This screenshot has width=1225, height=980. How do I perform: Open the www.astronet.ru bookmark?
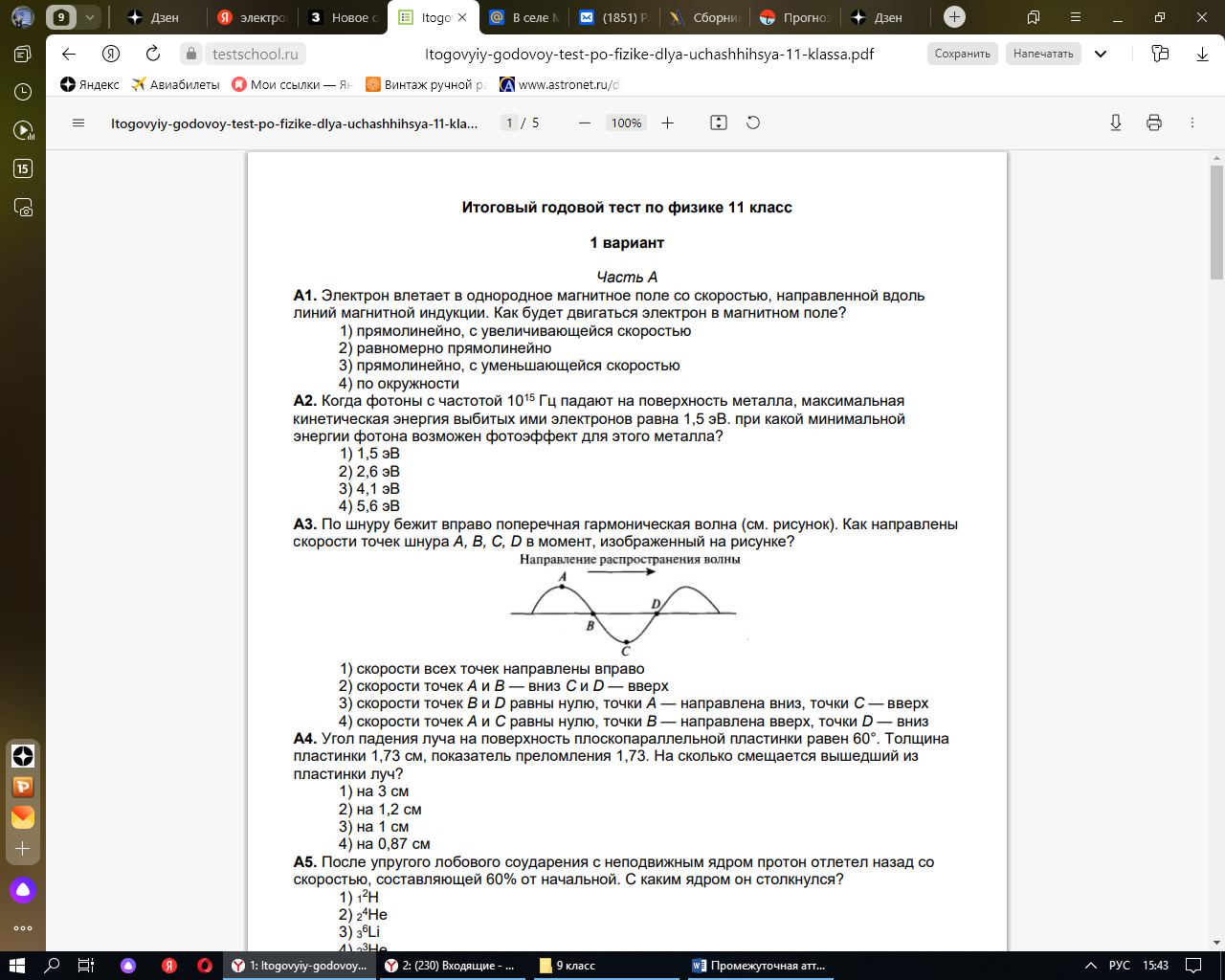pyautogui.click(x=560, y=84)
